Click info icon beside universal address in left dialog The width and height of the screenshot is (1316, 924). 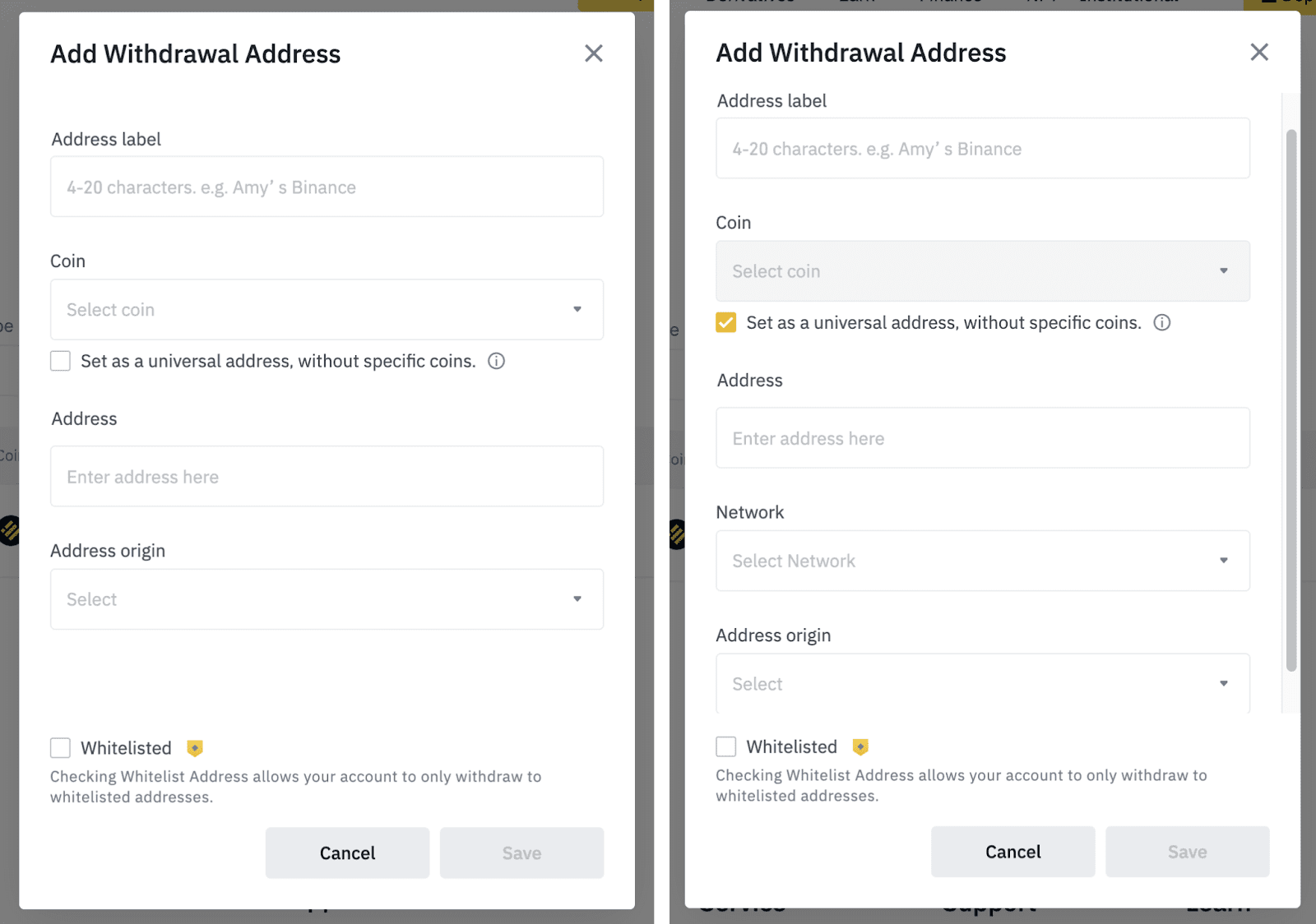496,361
